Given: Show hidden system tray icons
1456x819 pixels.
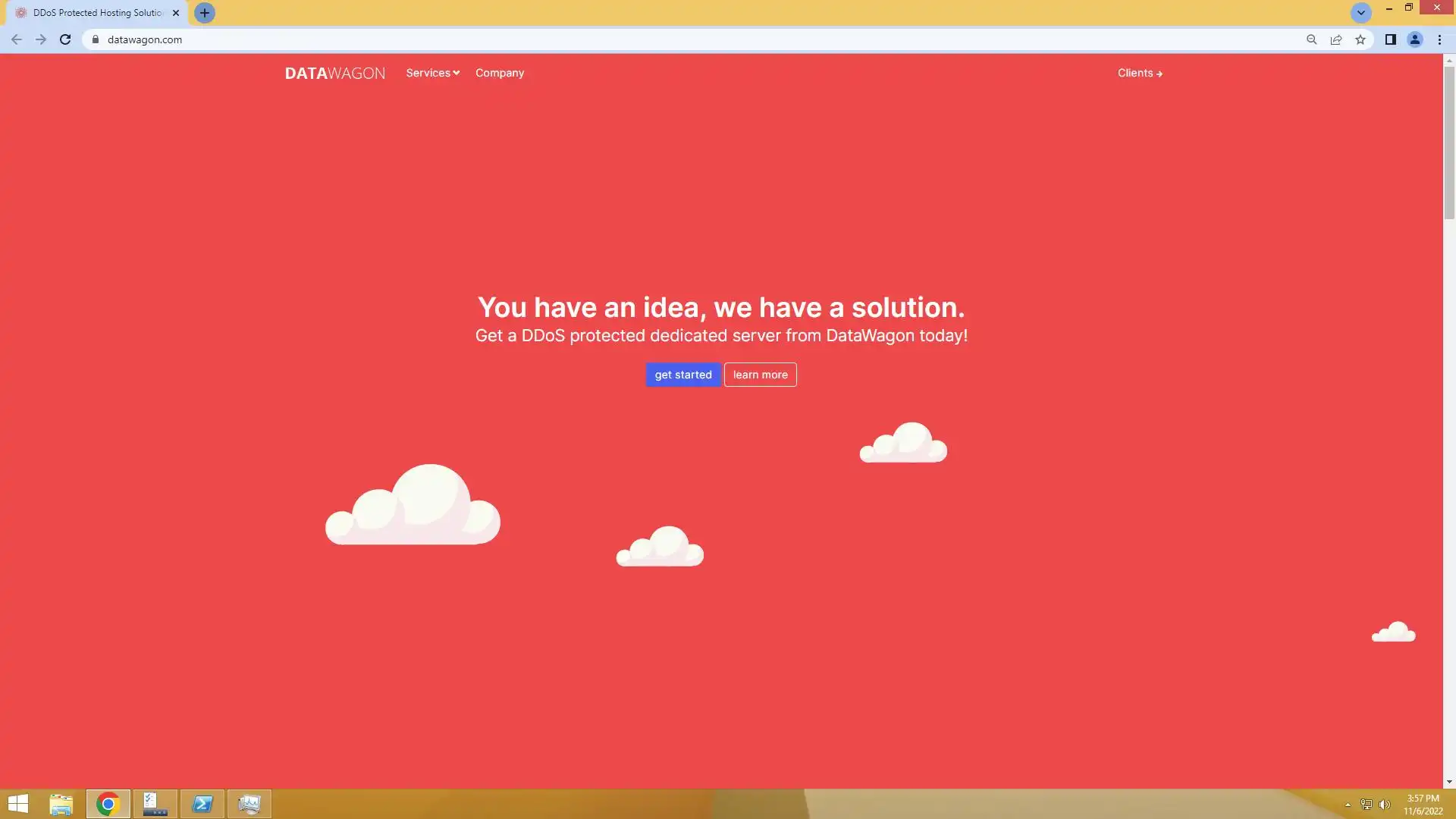Looking at the screenshot, I should pyautogui.click(x=1348, y=805).
